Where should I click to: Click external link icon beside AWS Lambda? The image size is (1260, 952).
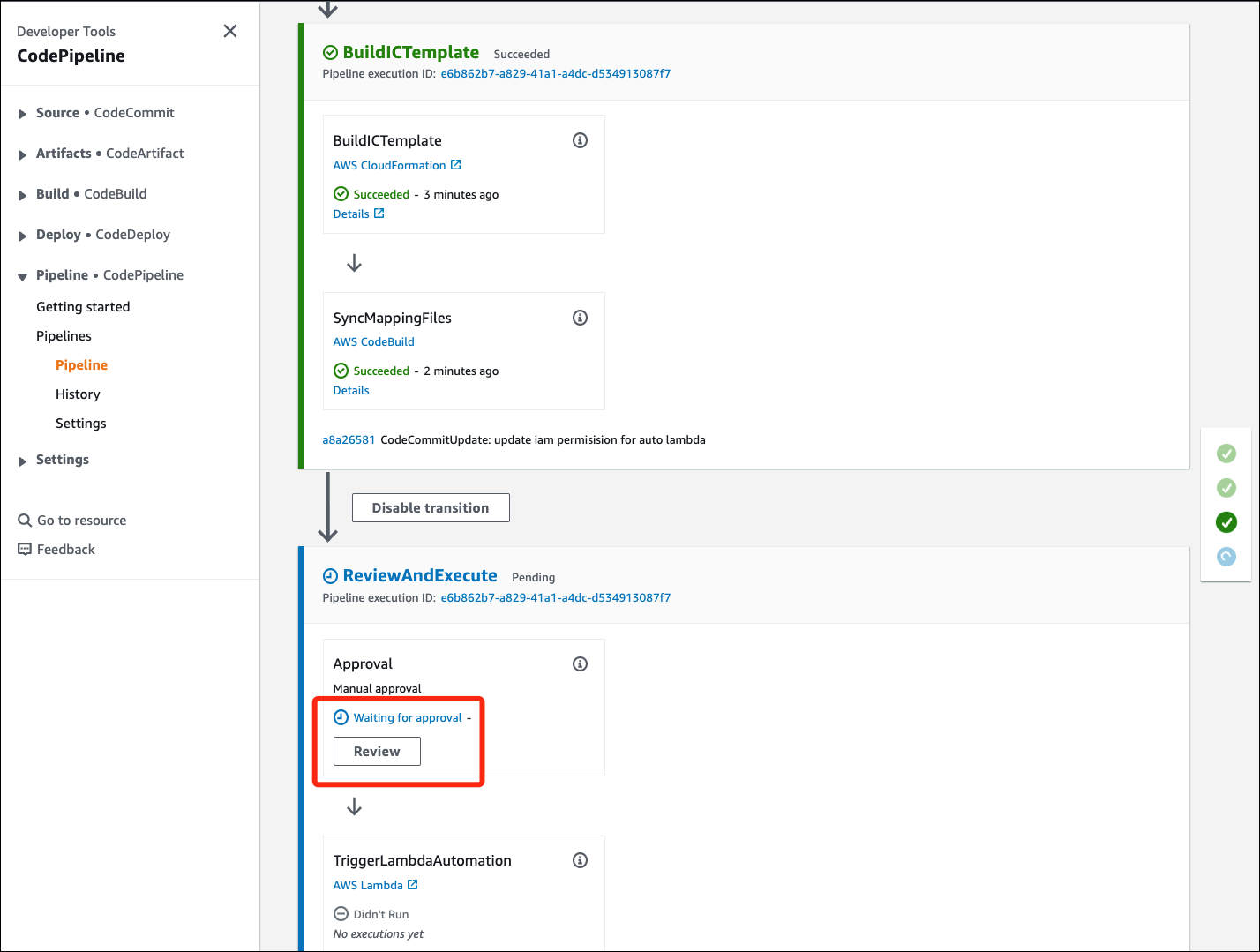point(413,885)
